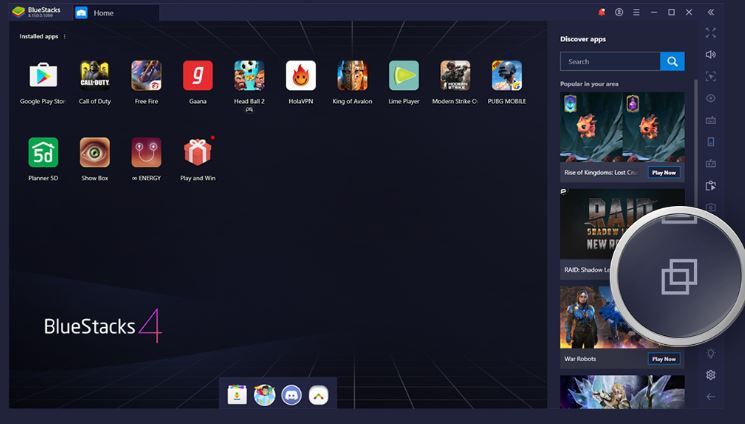Open the ENERGY app
745x424 pixels.
[x=146, y=153]
